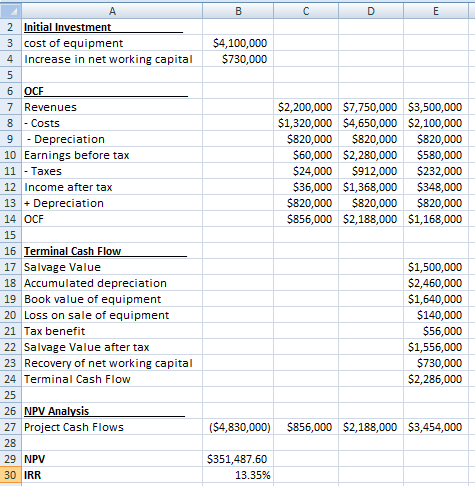This screenshot has height=486, width=475.
Task: Select Salvage Value after tax label
Action: [87, 347]
